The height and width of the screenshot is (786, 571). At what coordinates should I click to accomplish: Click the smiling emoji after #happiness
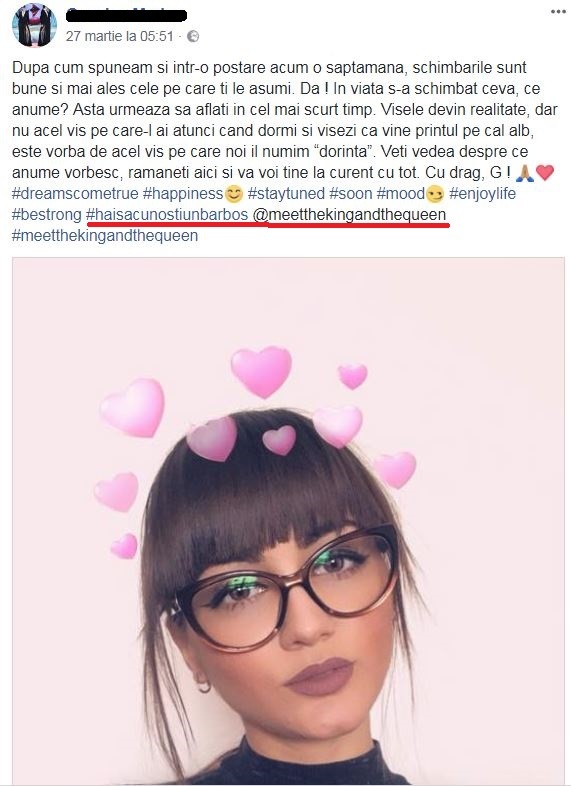[x=234, y=193]
